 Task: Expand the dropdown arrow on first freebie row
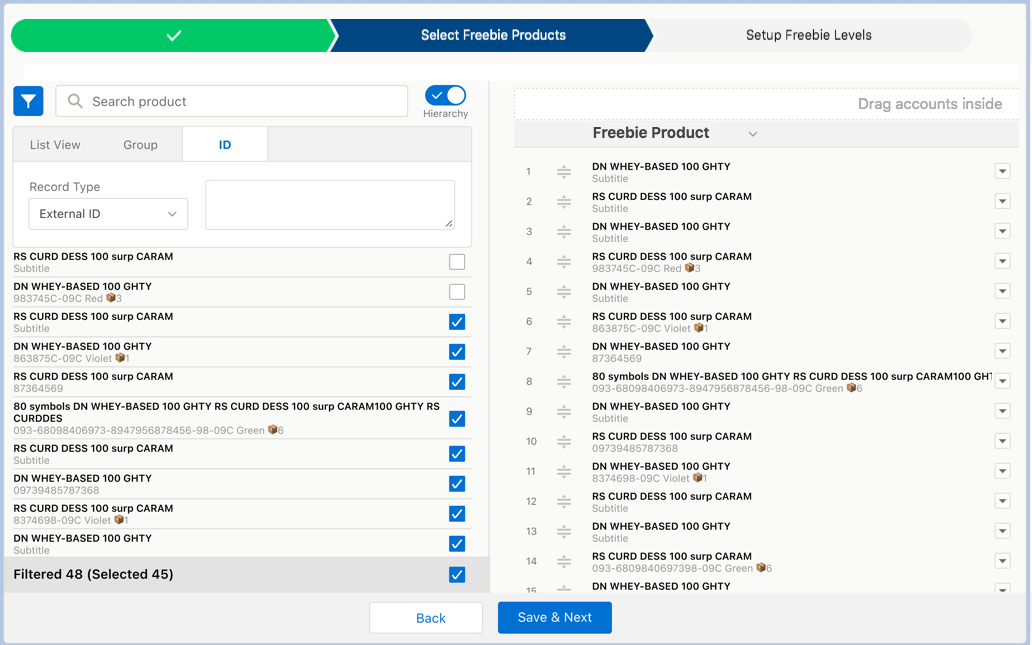1002,171
